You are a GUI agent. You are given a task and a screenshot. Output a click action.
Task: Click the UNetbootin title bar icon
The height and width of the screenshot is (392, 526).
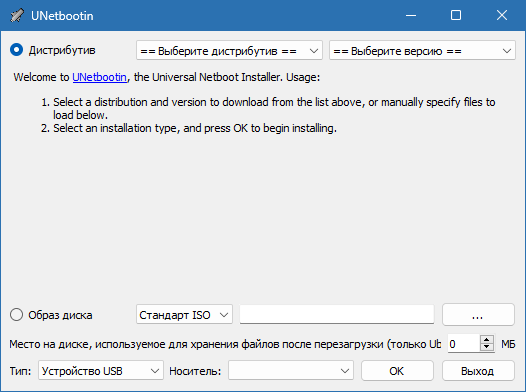[17, 15]
